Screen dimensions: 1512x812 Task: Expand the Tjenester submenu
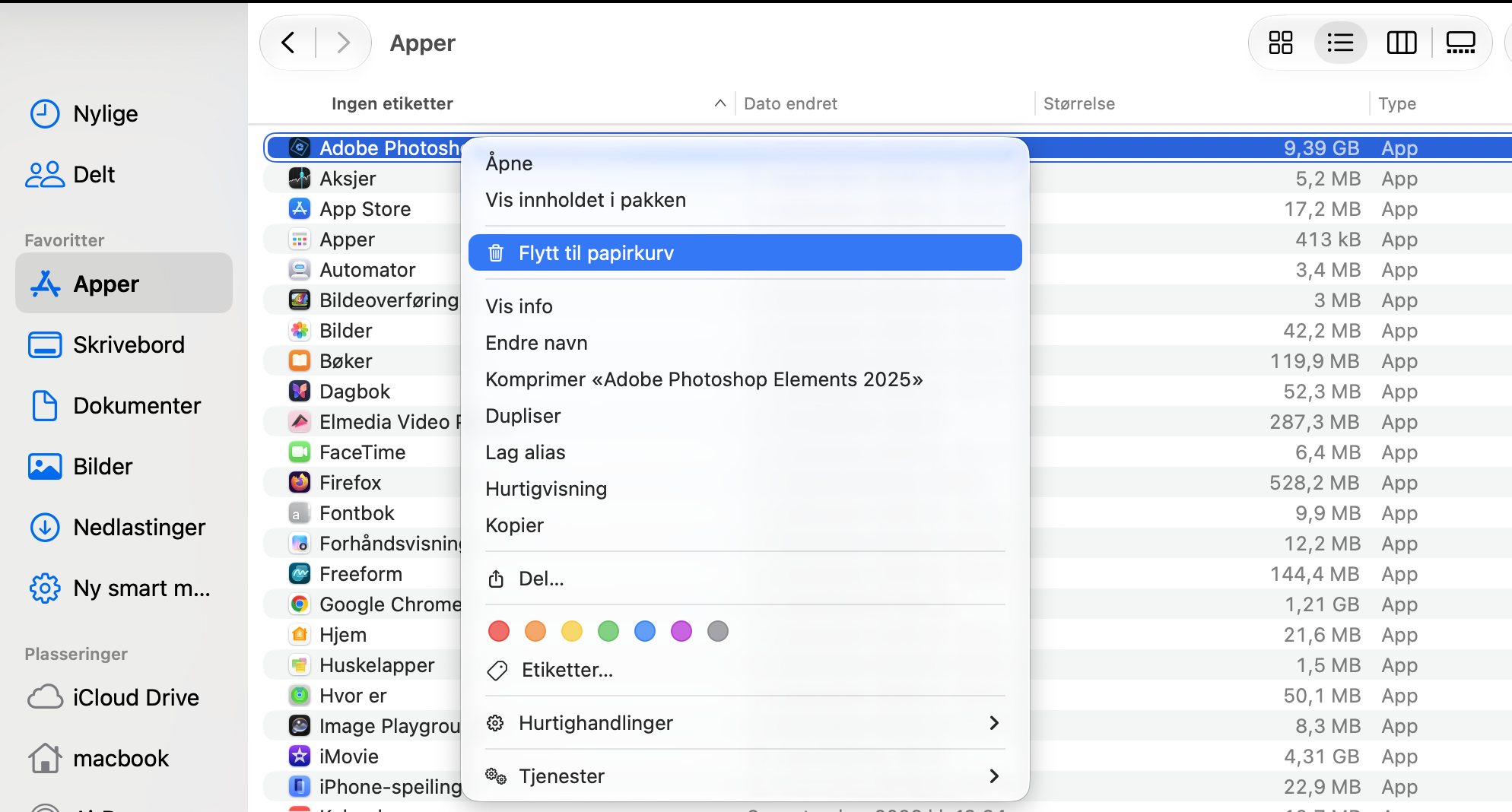745,776
